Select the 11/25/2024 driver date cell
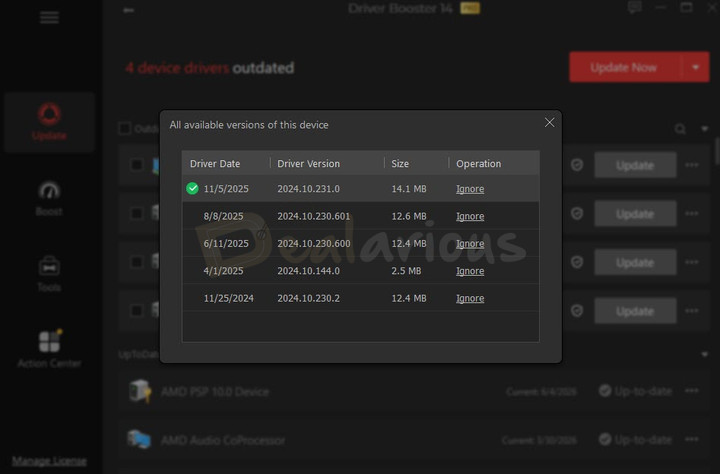This screenshot has width=720, height=474. (228, 299)
